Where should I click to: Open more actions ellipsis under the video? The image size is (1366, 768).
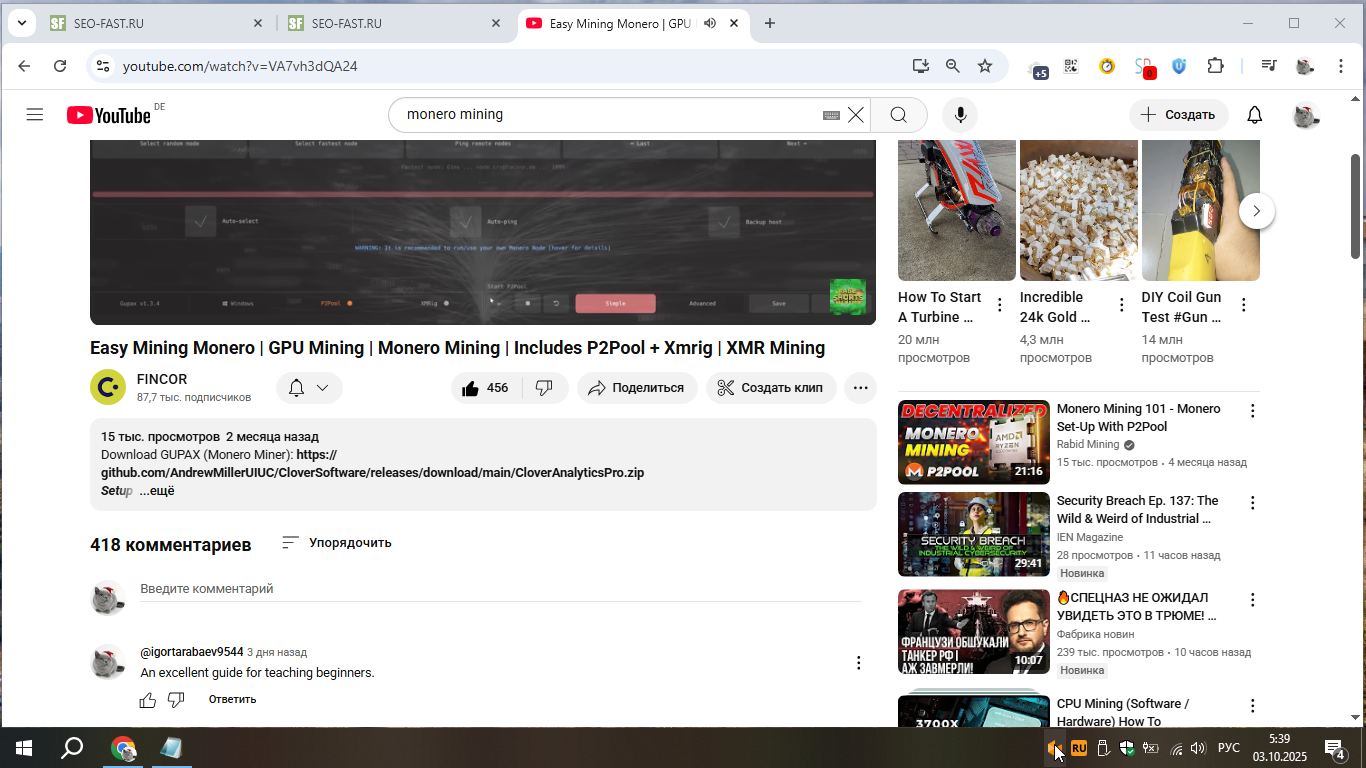[x=861, y=388]
